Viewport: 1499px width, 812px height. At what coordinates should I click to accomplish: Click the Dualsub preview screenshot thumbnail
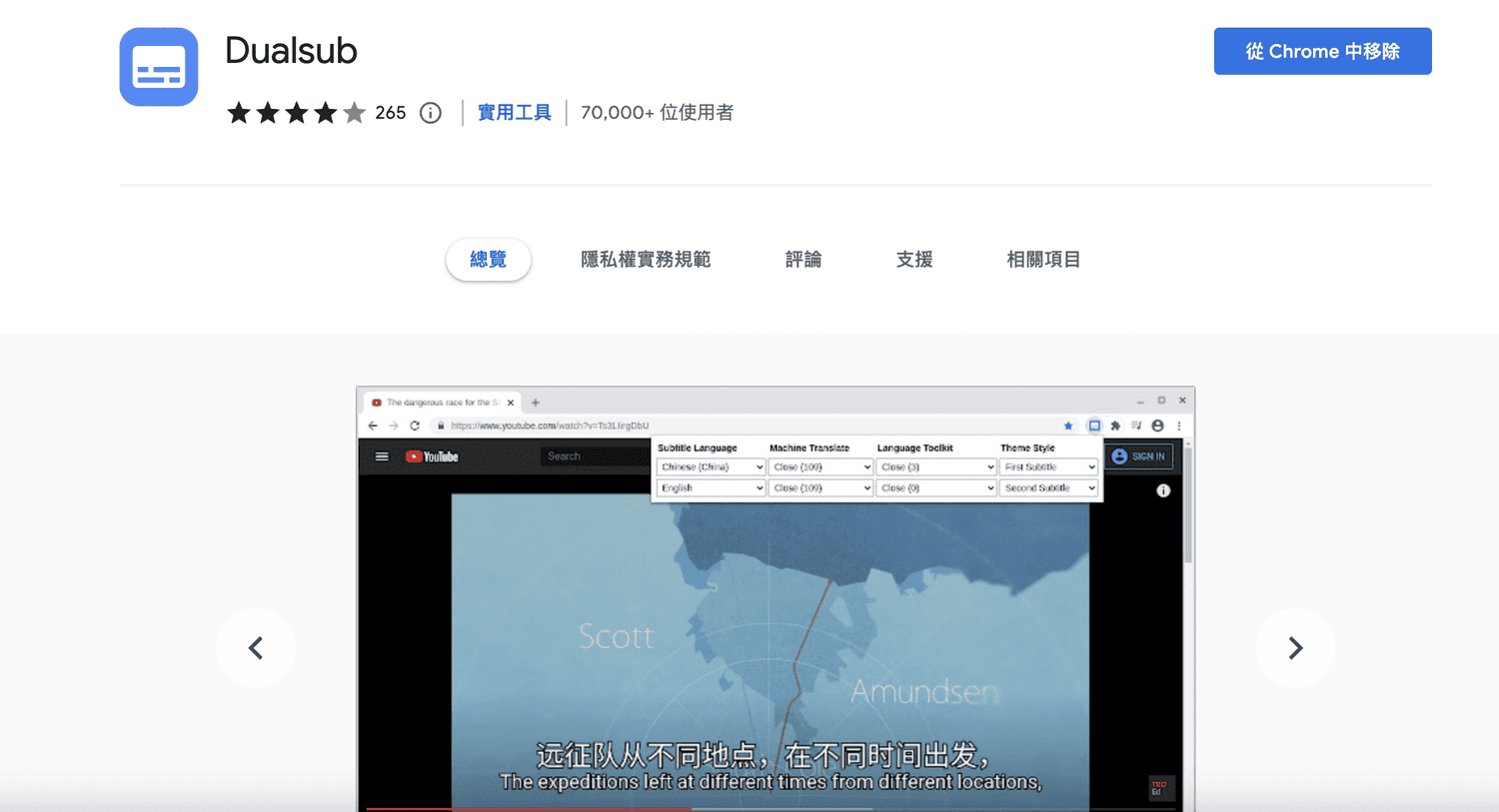[775, 599]
